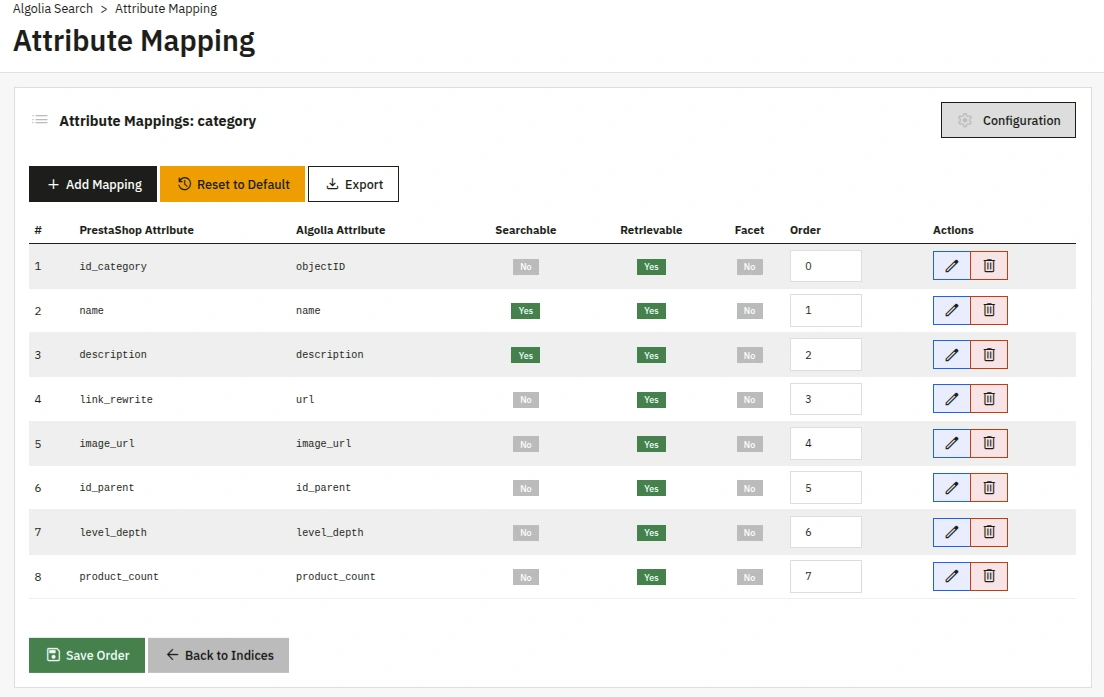The width and height of the screenshot is (1104, 697).
Task: Open the Configuration button
Action: [x=1008, y=120]
